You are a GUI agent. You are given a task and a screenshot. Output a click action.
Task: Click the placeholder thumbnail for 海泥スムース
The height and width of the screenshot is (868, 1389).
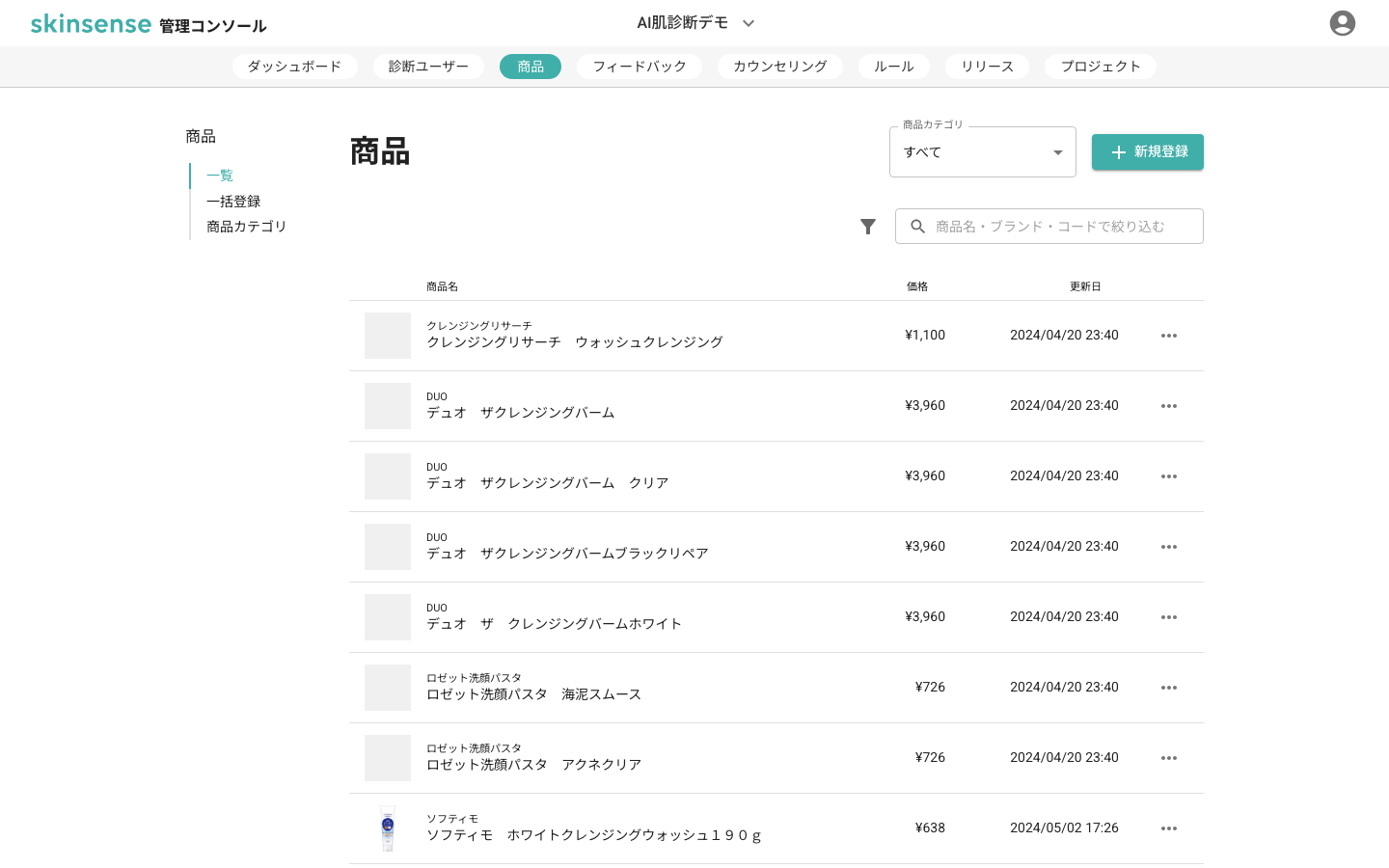point(388,688)
